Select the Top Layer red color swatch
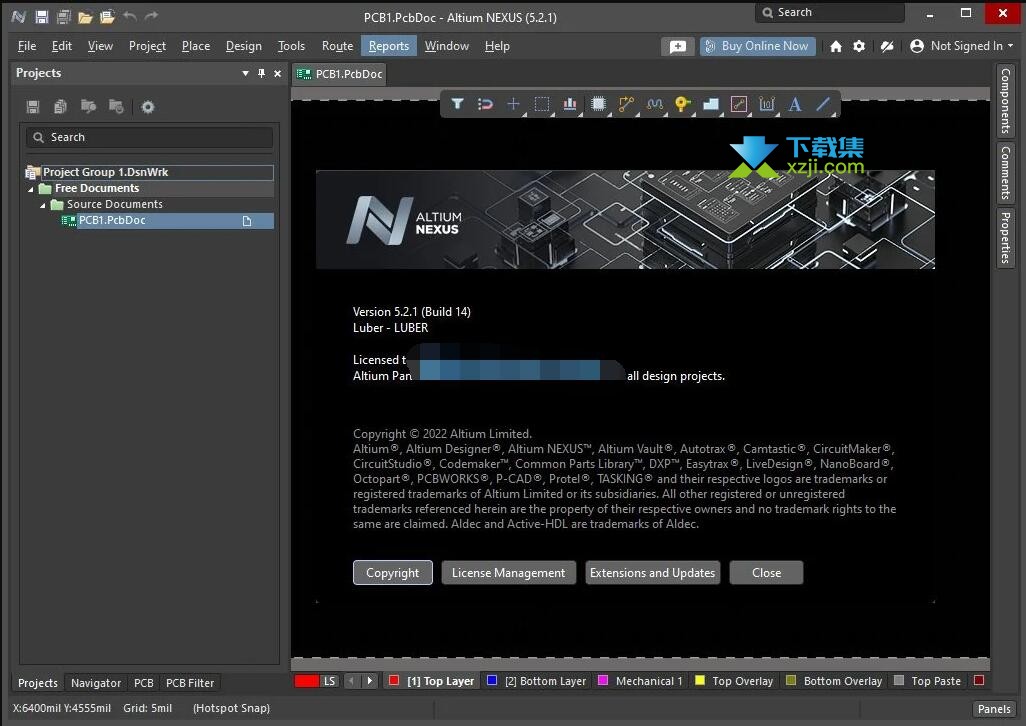 [394, 680]
